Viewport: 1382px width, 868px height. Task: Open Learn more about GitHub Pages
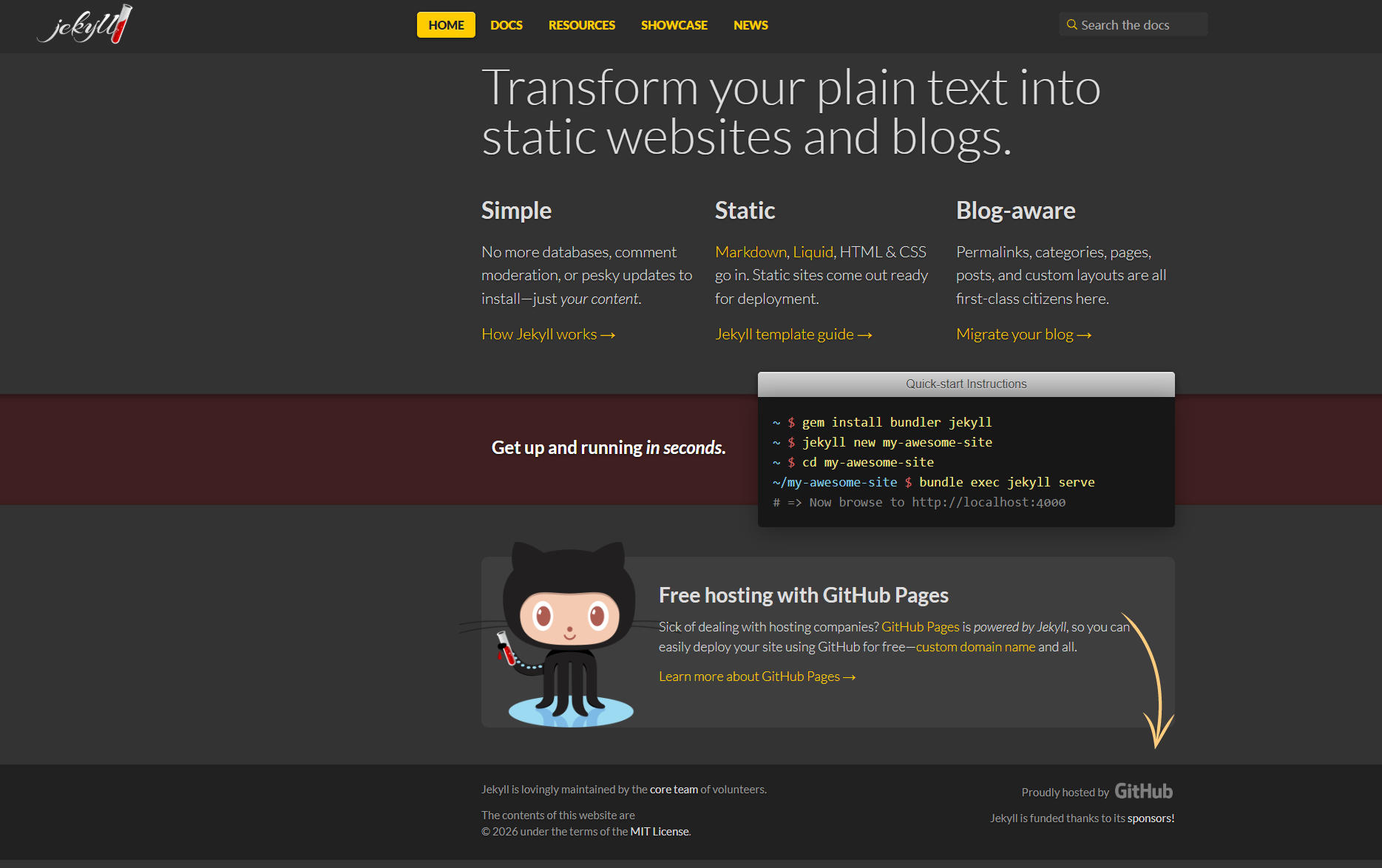(756, 677)
